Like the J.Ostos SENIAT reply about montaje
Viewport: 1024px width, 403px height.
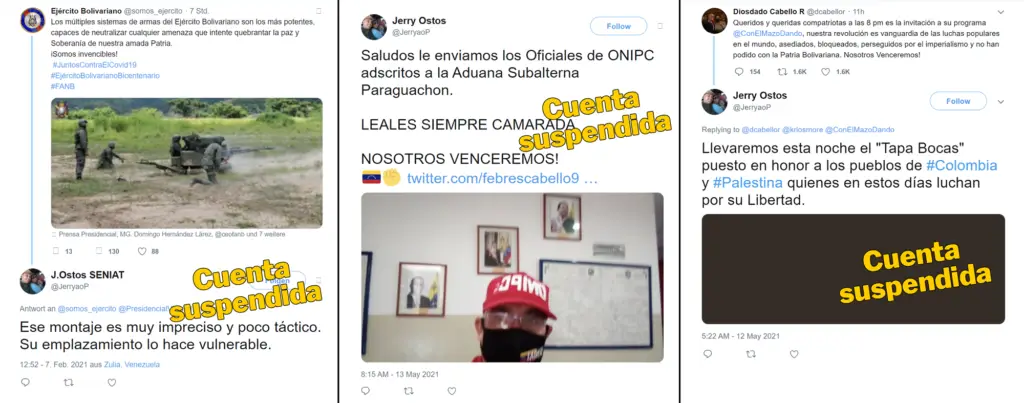point(112,383)
